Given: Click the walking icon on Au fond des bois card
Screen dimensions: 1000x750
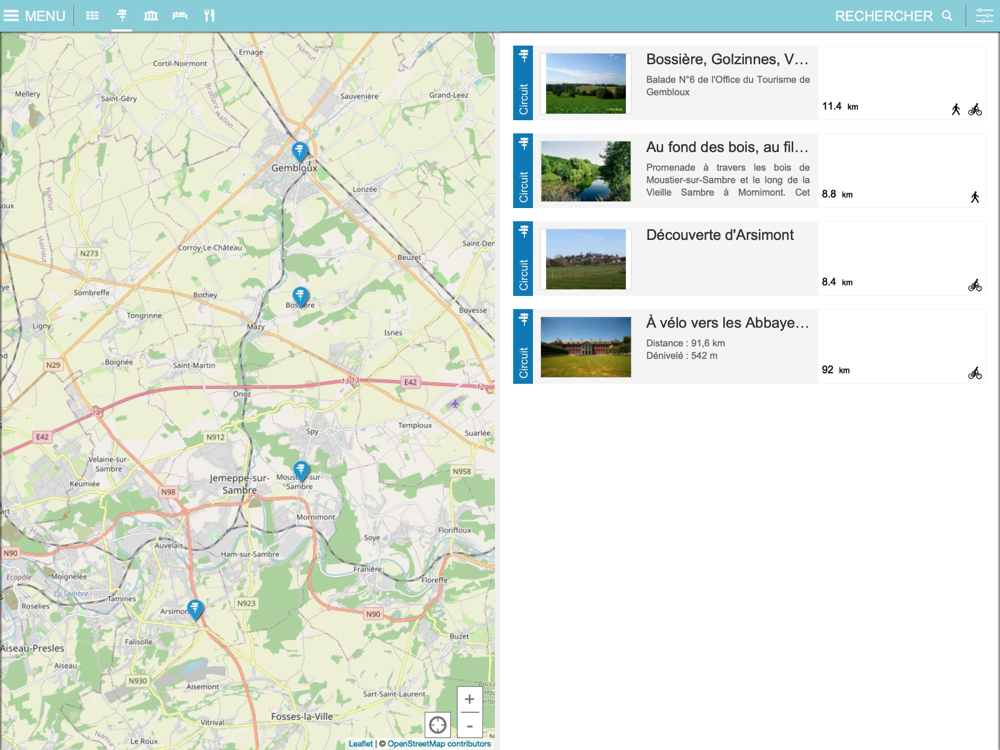Looking at the screenshot, I should (974, 197).
